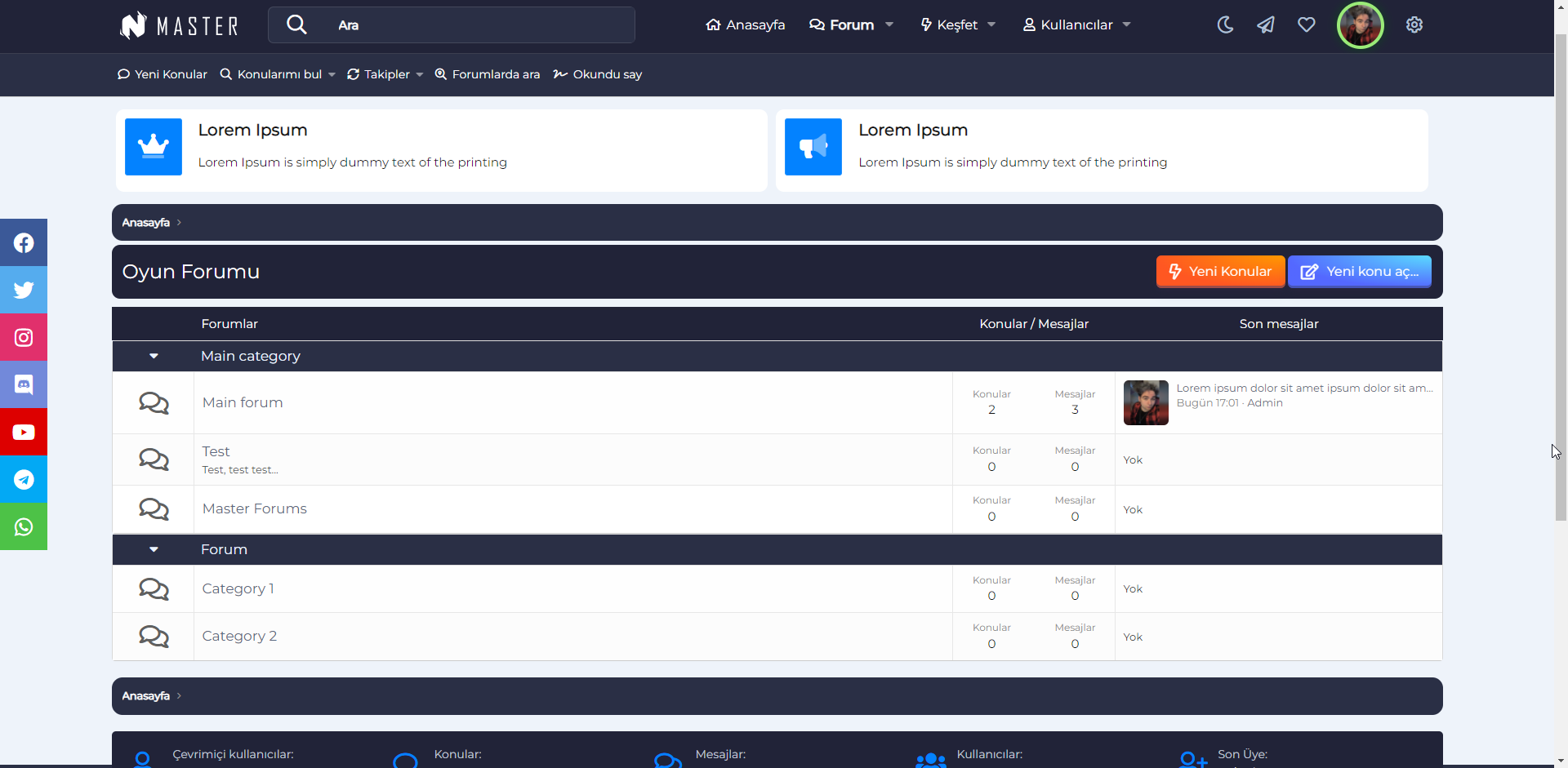Open the YouTube social link

(x=24, y=432)
